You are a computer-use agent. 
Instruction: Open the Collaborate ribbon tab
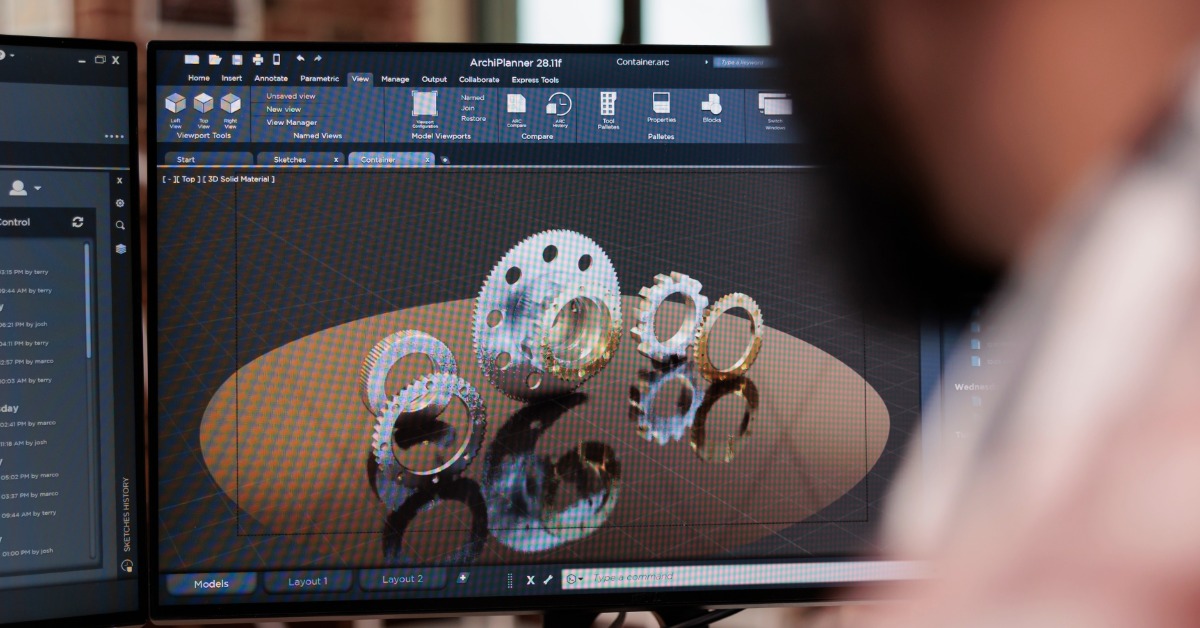[479, 79]
